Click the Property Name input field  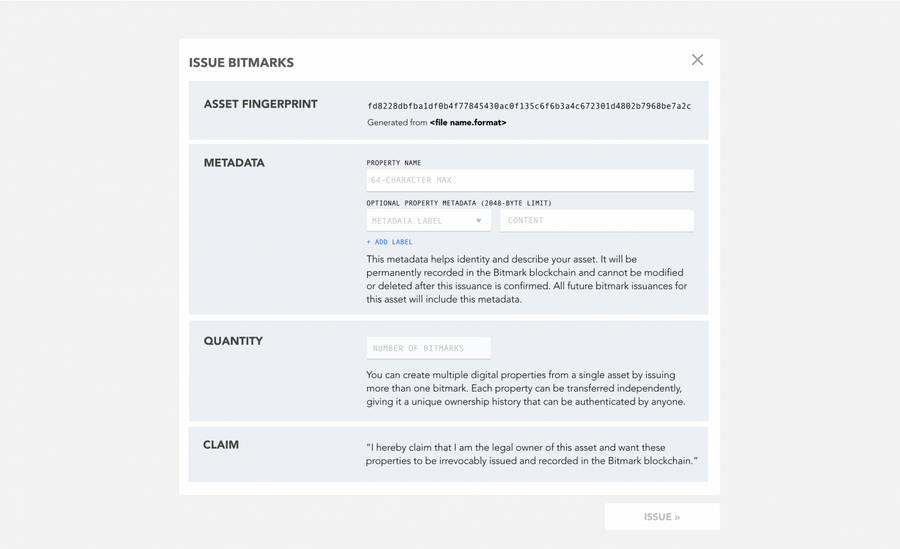[529, 180]
